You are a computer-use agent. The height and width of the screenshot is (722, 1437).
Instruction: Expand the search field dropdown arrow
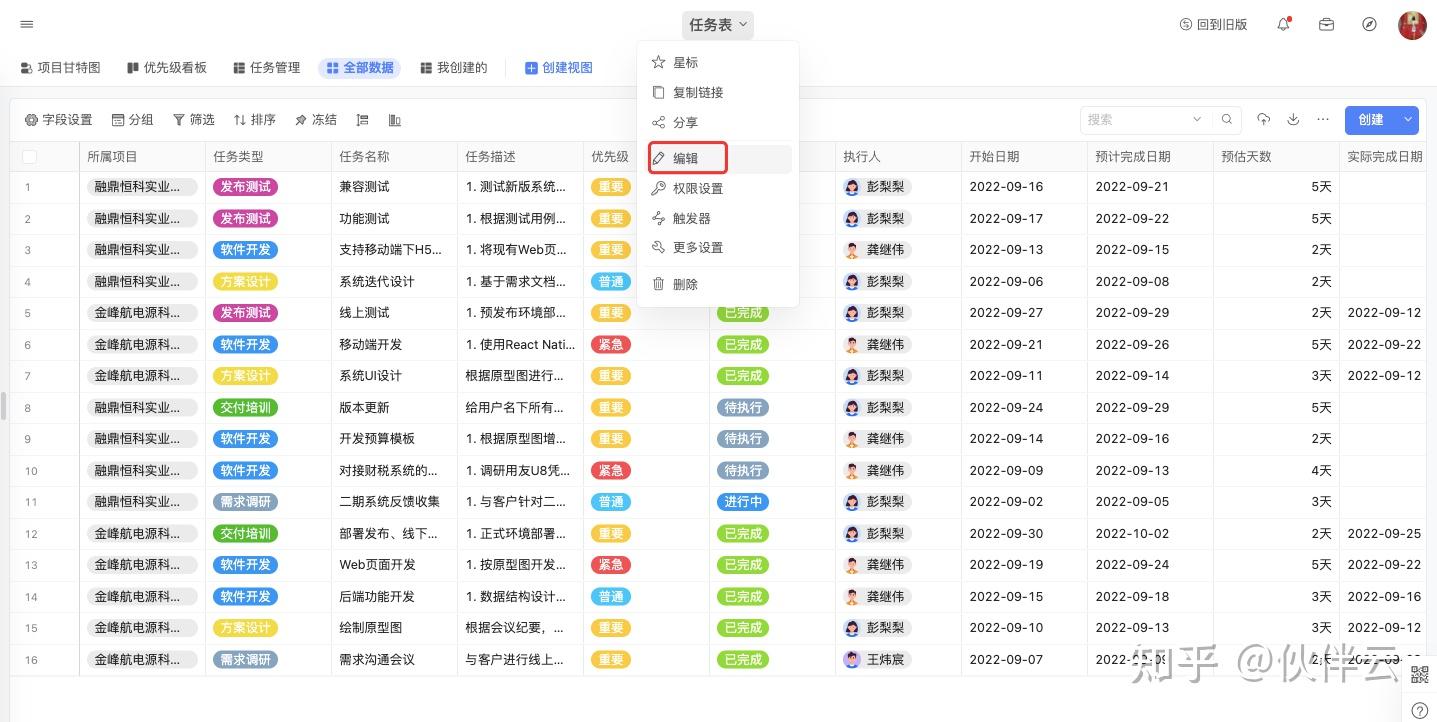click(1197, 120)
